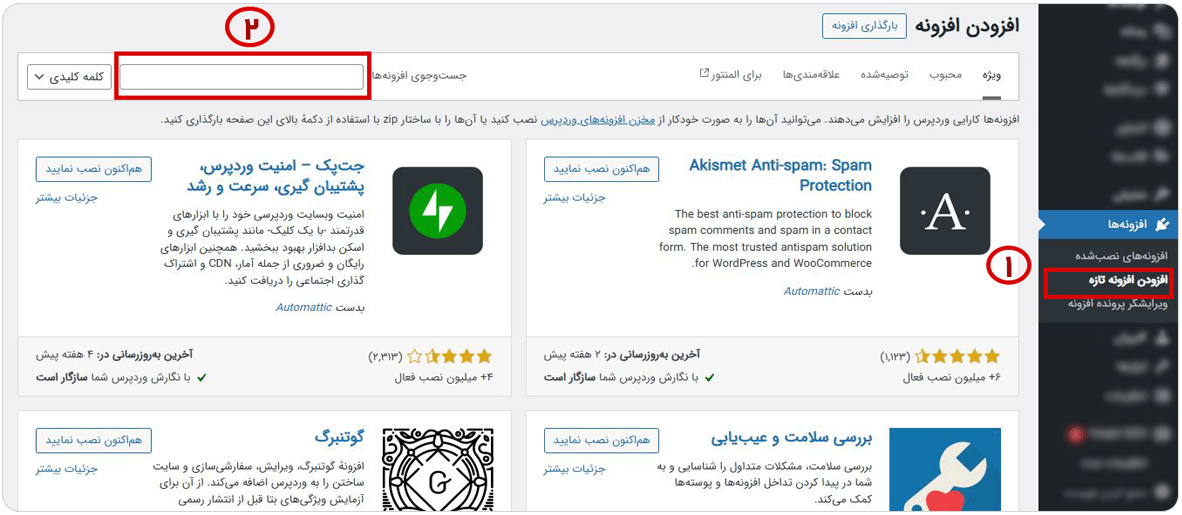
Task: Click the Akismet compatibility text 'سازگار است'
Action: (x=568, y=378)
